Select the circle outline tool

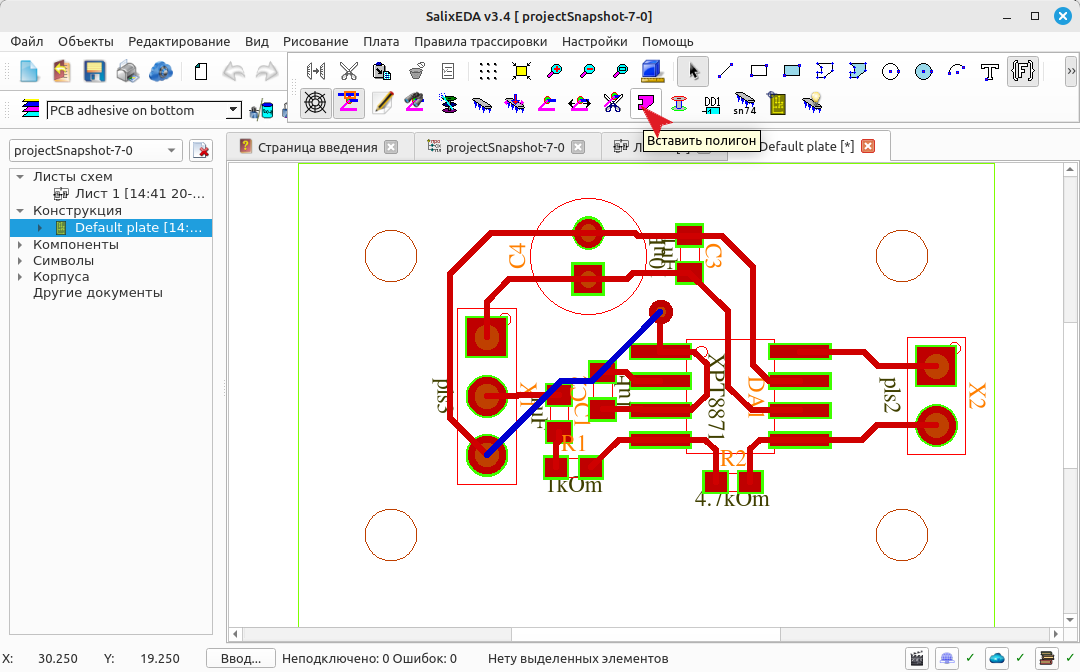(x=891, y=72)
